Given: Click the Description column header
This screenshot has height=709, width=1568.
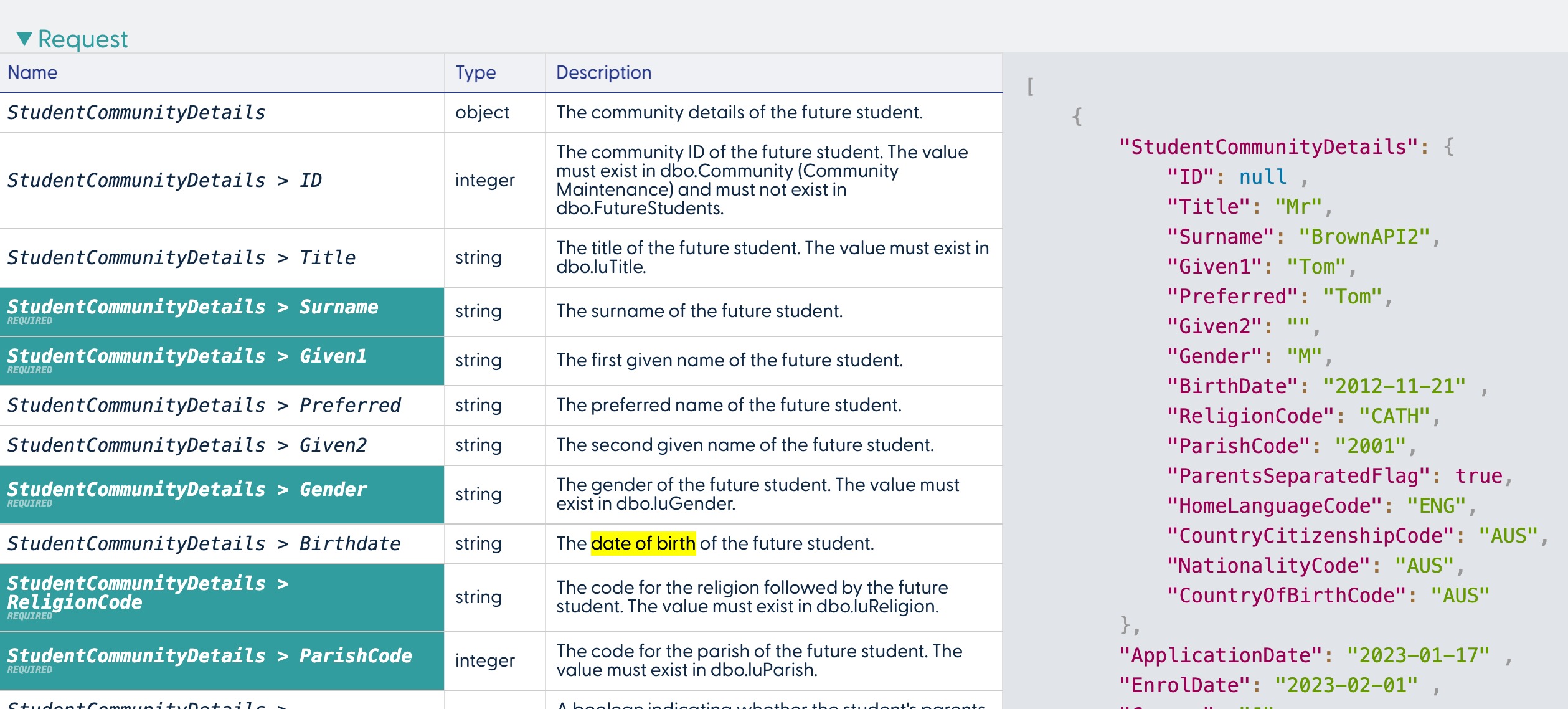Looking at the screenshot, I should (603, 72).
